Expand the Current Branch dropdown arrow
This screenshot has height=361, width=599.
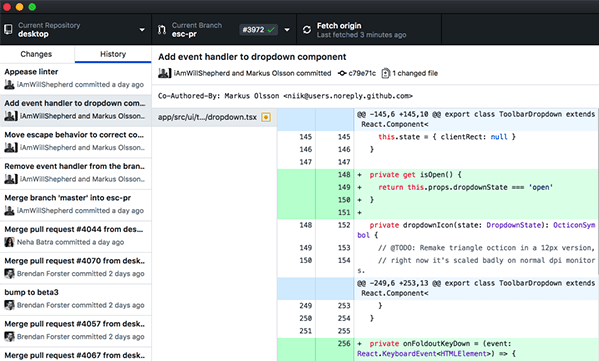[287, 30]
